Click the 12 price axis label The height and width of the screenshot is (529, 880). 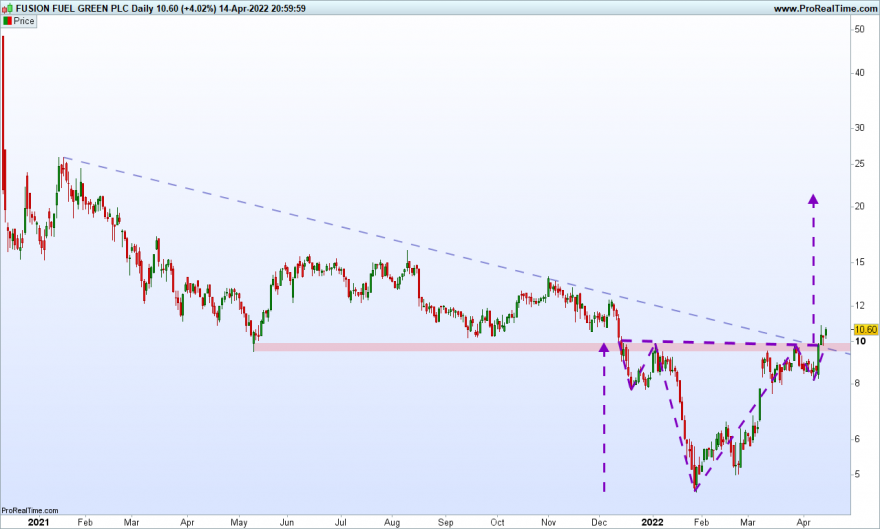tap(859, 306)
